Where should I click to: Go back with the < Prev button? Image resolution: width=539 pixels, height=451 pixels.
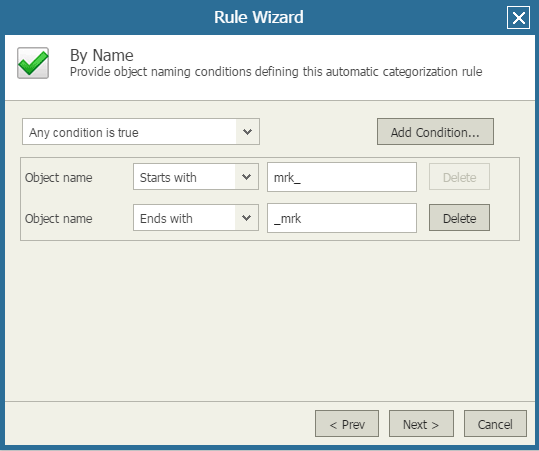tap(347, 424)
